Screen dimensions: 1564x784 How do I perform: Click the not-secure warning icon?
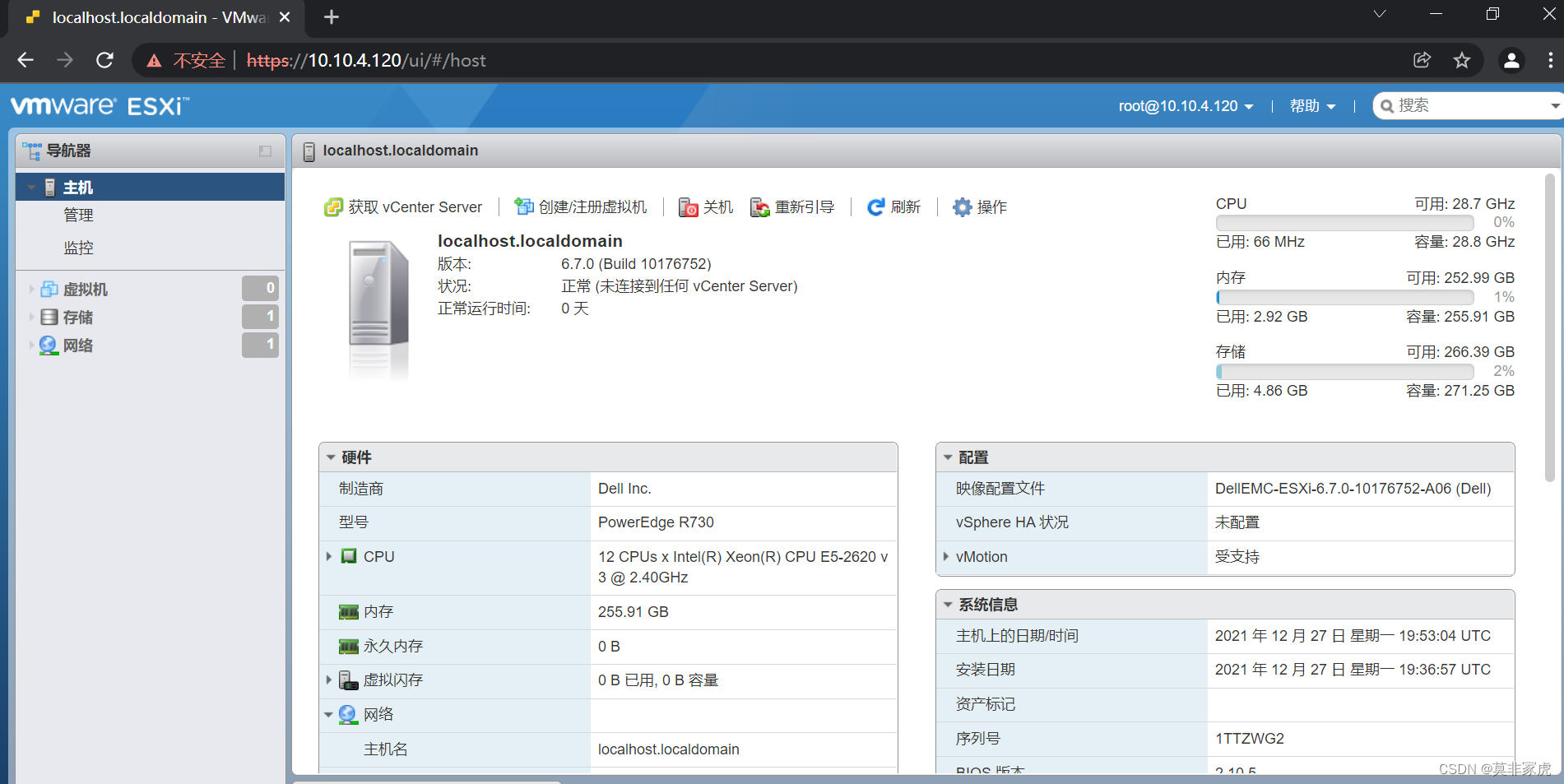click(x=154, y=61)
